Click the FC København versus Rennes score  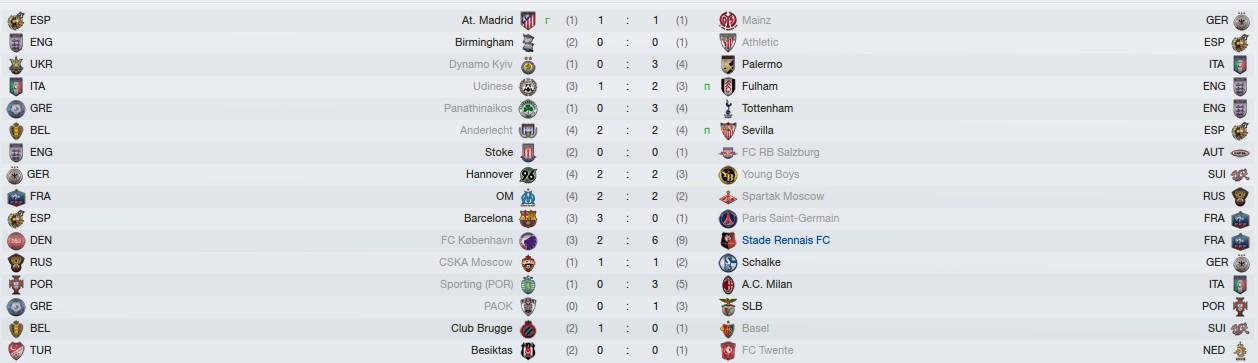(x=628, y=240)
